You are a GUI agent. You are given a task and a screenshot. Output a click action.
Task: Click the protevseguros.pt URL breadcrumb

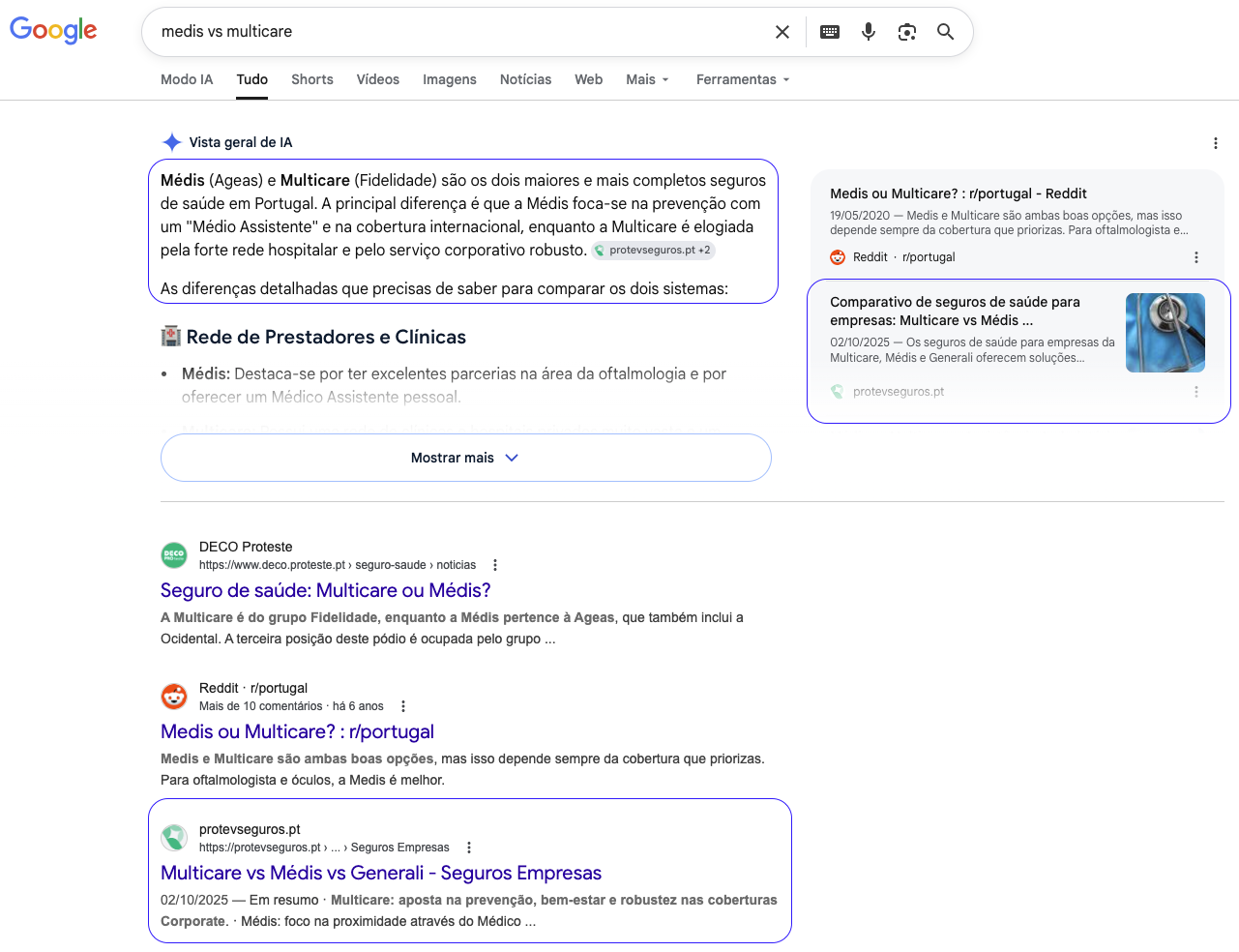[x=324, y=848]
